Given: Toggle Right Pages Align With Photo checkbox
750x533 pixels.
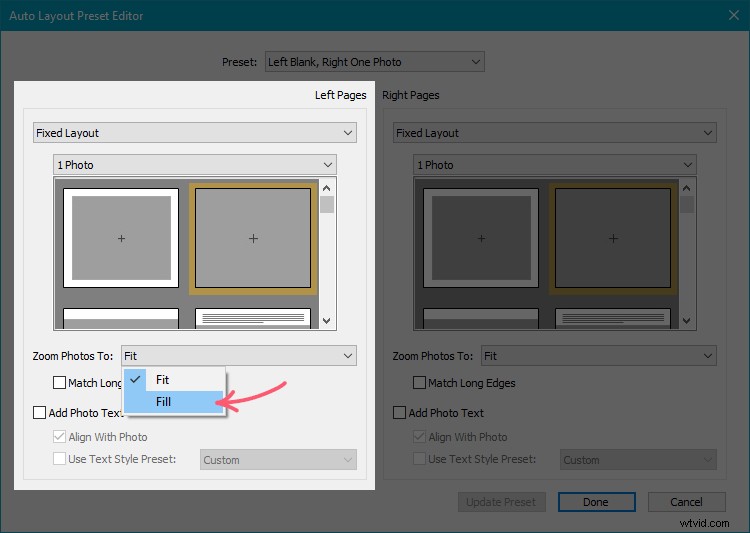Looking at the screenshot, I should 419,436.
